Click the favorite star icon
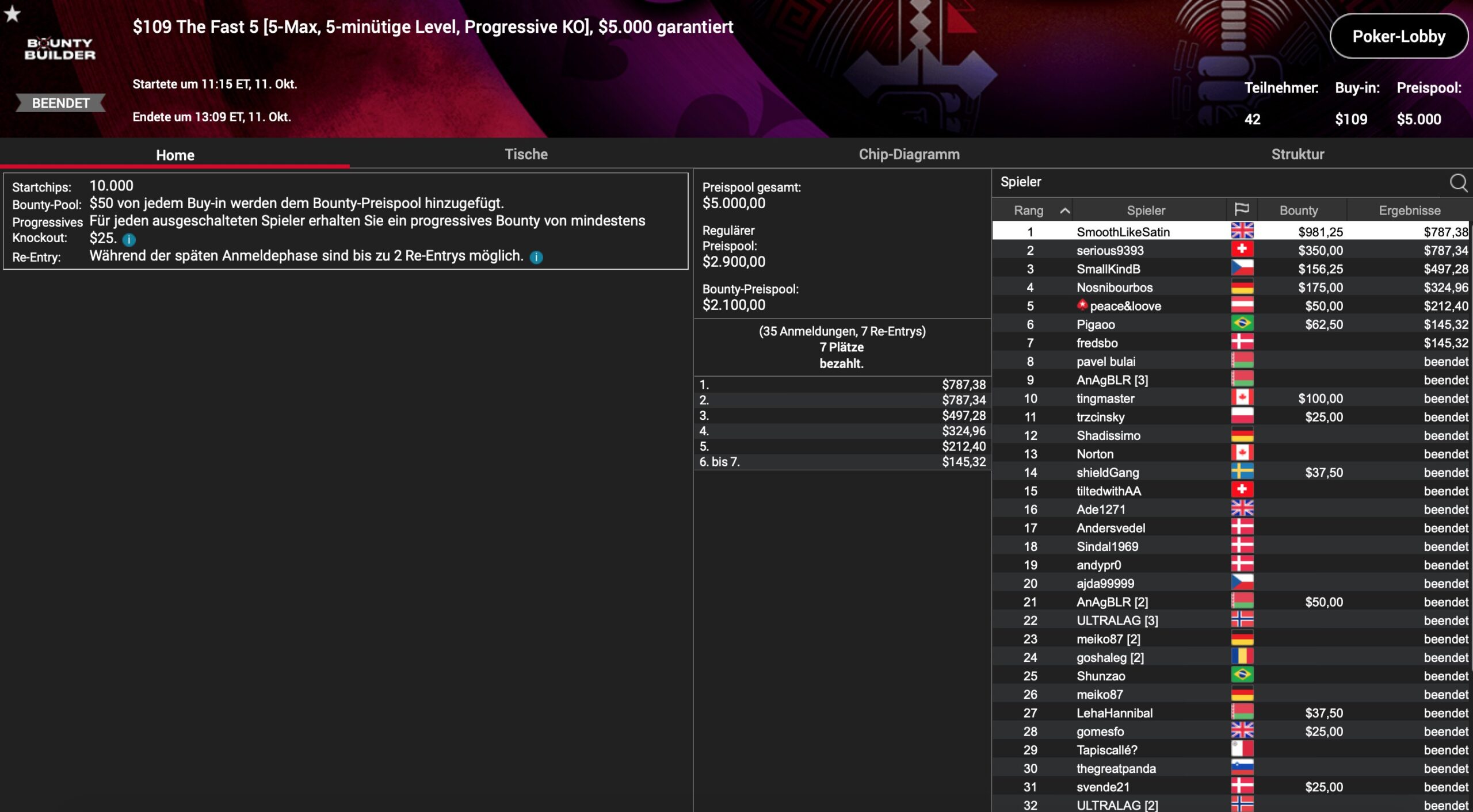 [12, 14]
